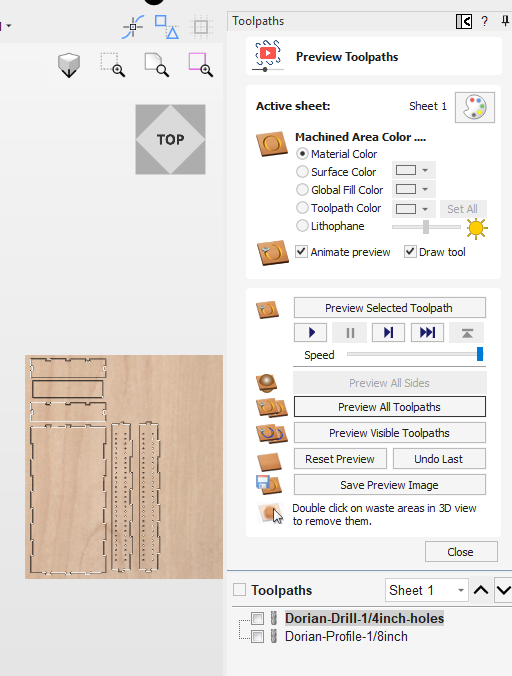
Task: Click the floppy disk save preview icon
Action: coord(268,485)
